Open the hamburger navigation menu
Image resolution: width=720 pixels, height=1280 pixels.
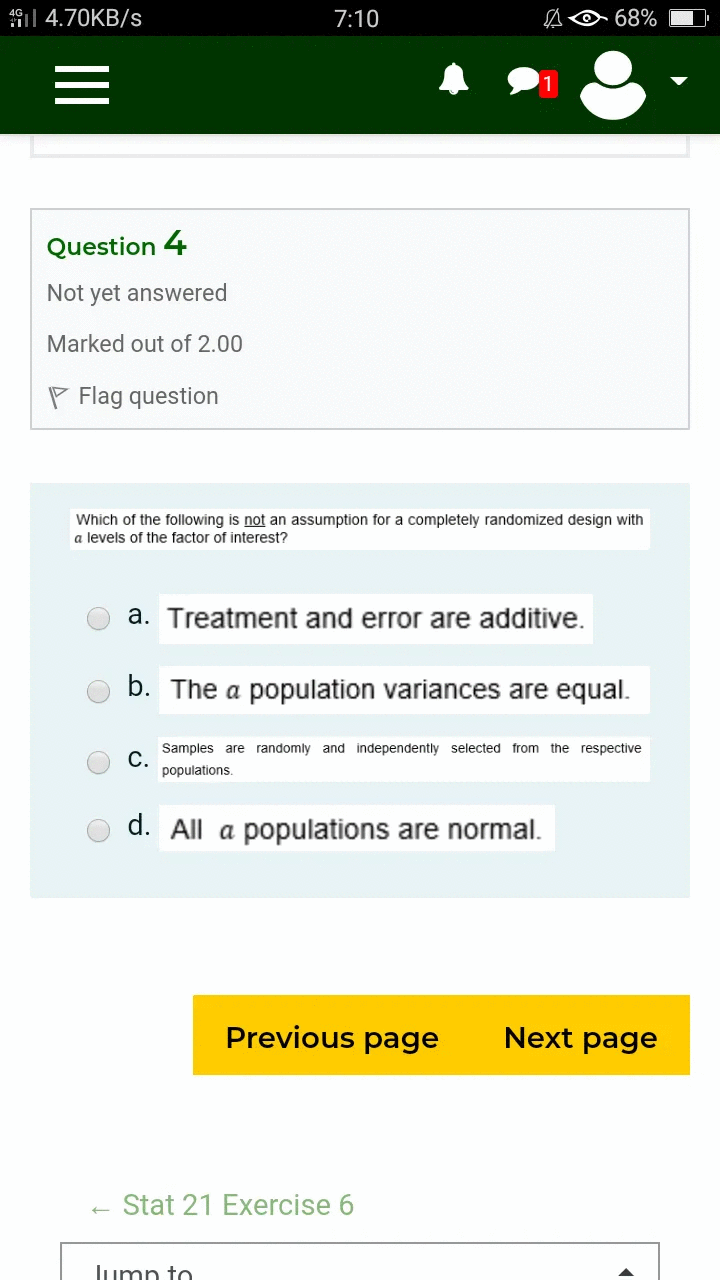click(x=81, y=84)
